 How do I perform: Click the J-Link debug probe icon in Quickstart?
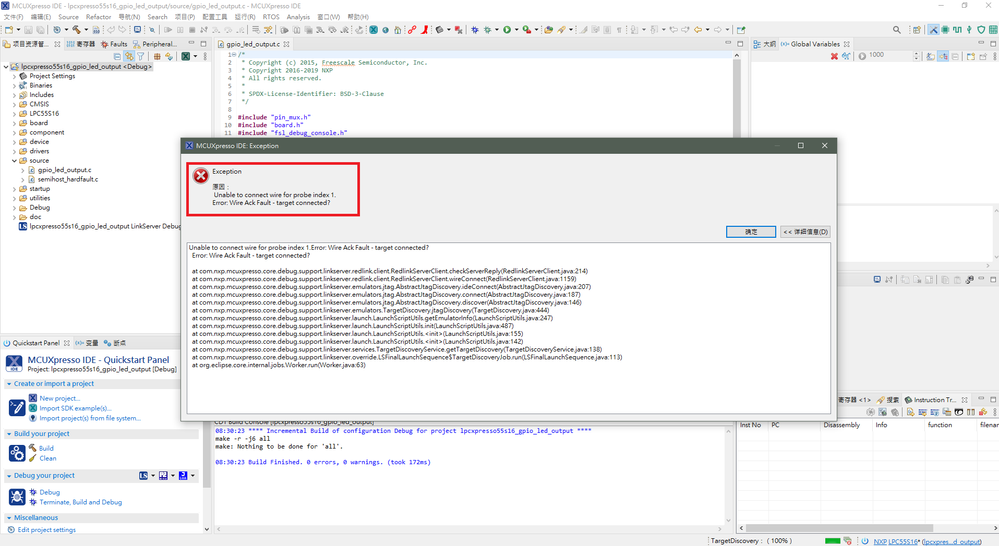tap(183, 475)
